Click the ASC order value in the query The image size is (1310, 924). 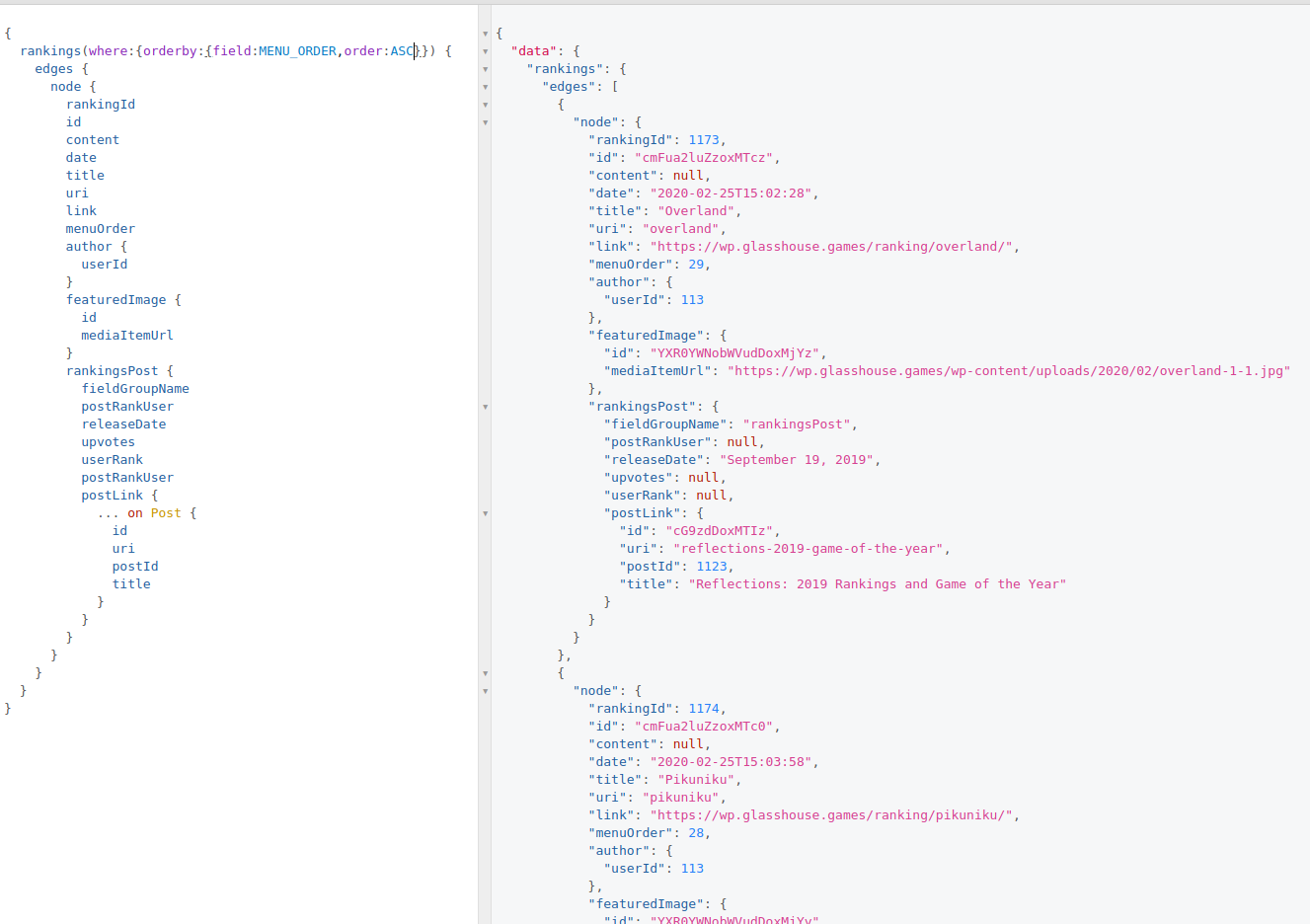pos(402,51)
